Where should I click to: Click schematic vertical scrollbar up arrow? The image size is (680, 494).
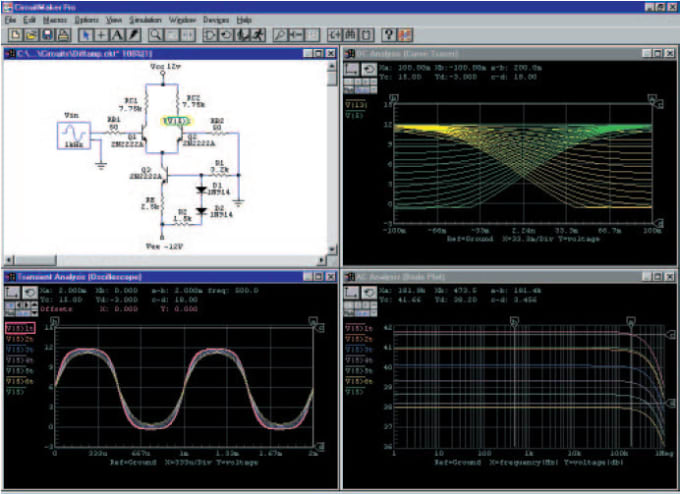pos(332,66)
